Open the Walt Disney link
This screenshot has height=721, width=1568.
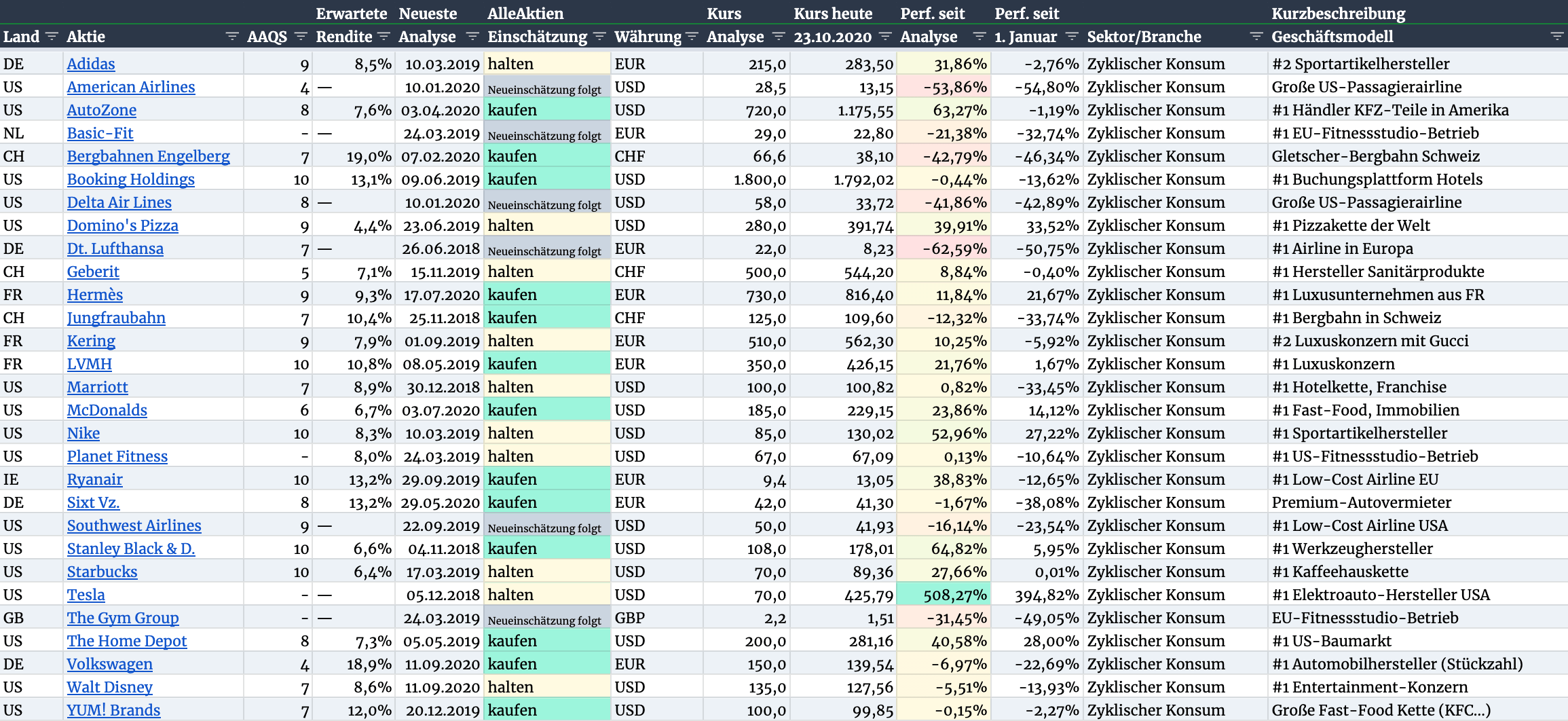click(x=110, y=687)
